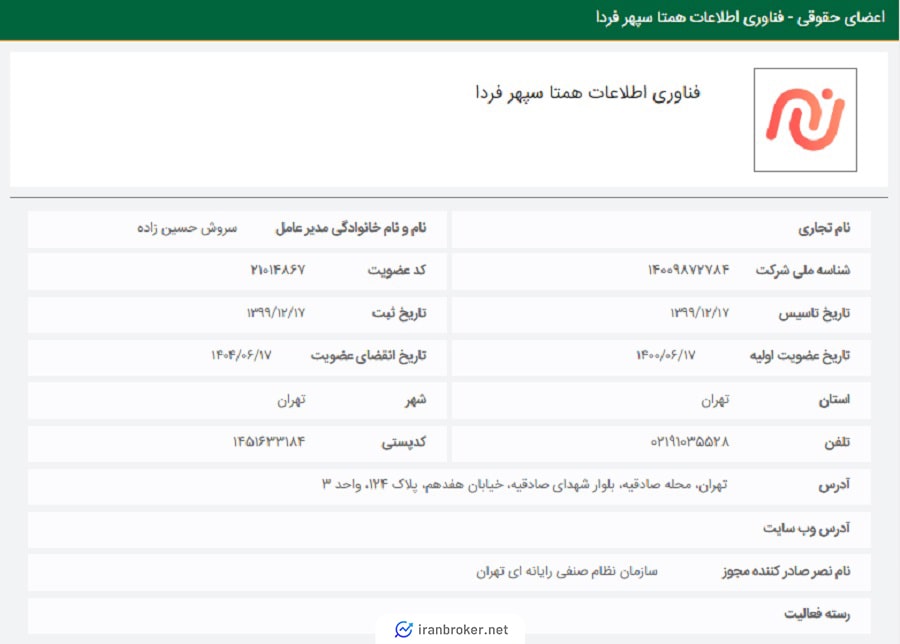Click the نام نصر صادر کننده مجوز label
Image resolution: width=900 pixels, height=644 pixels.
786,572
